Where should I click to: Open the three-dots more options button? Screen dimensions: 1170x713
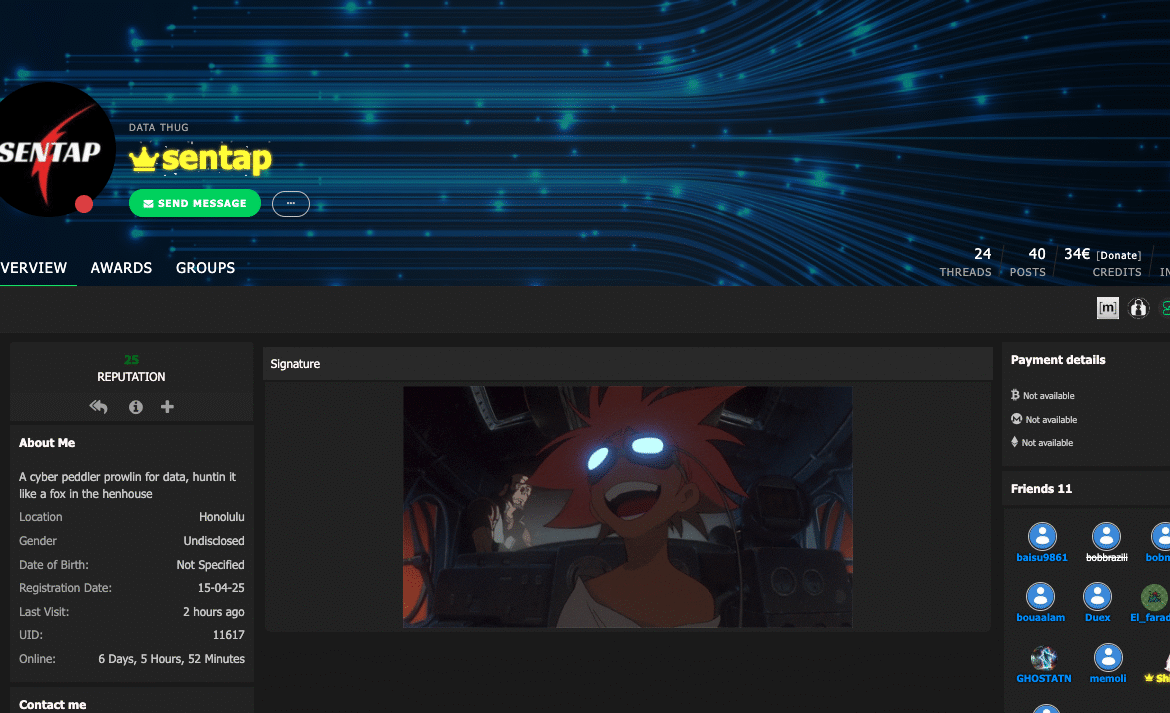291,204
